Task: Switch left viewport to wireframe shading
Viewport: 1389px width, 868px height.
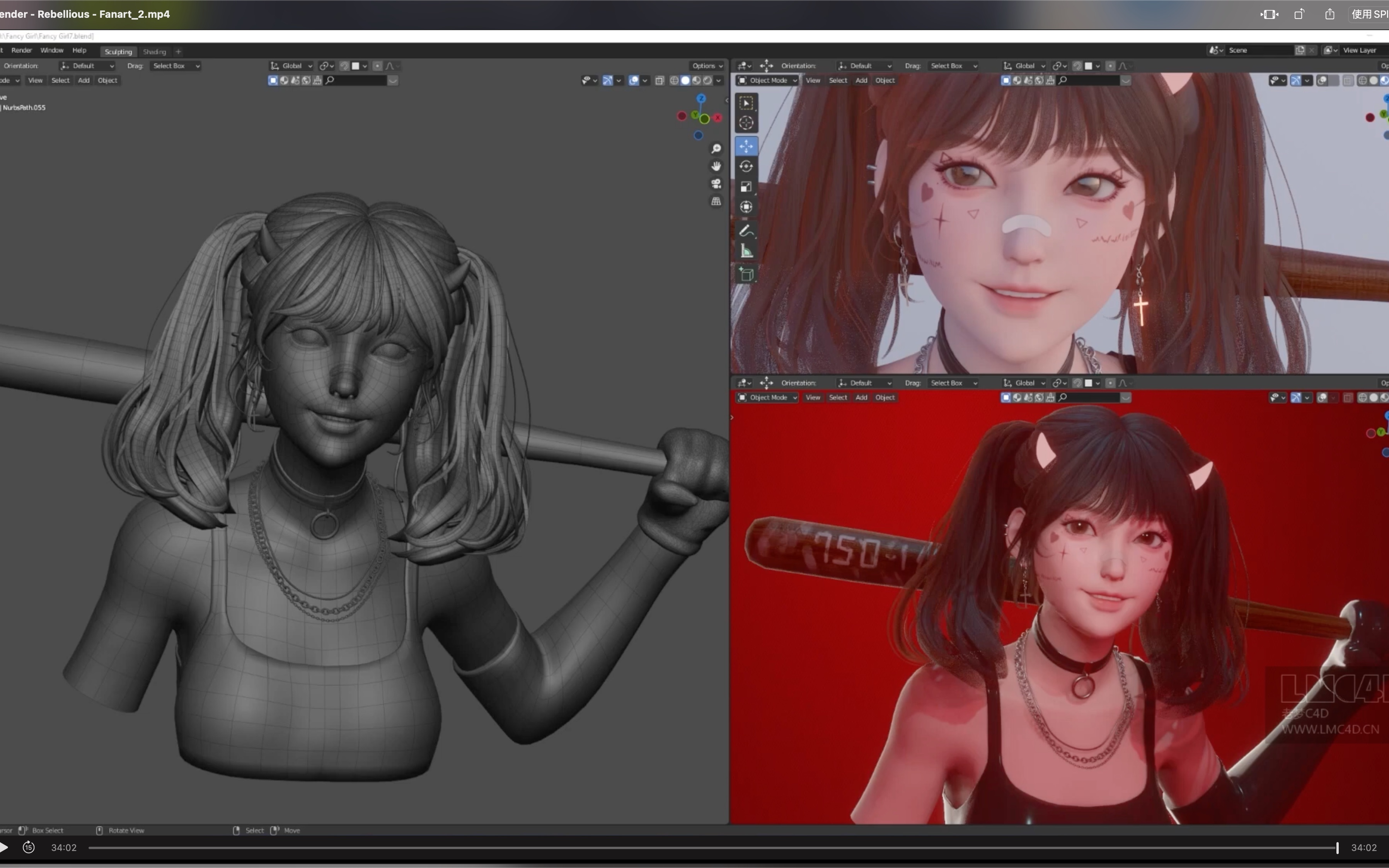Action: click(x=674, y=80)
